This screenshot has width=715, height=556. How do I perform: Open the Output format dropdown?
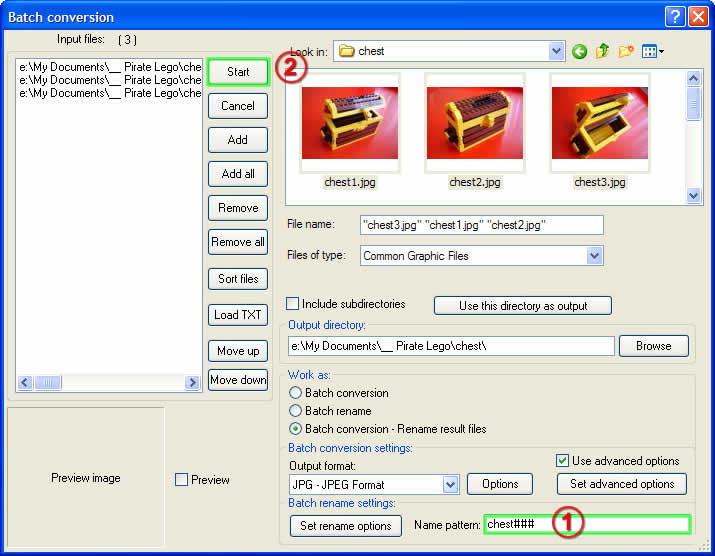point(450,484)
